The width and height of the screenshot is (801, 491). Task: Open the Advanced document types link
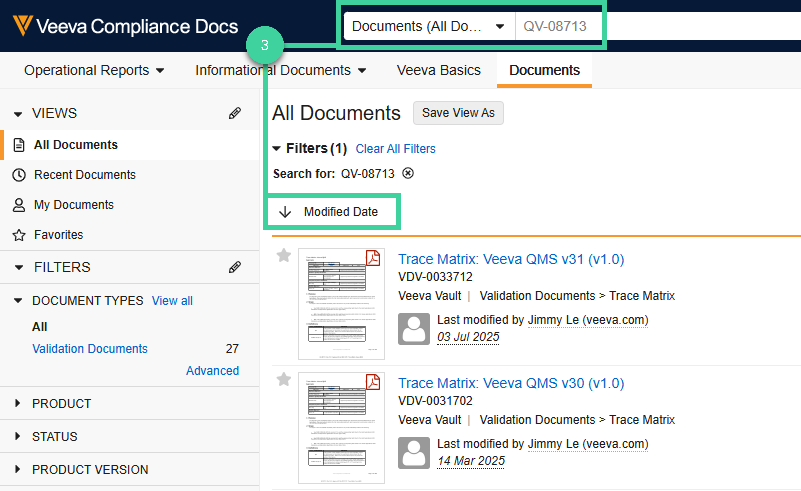(x=213, y=370)
